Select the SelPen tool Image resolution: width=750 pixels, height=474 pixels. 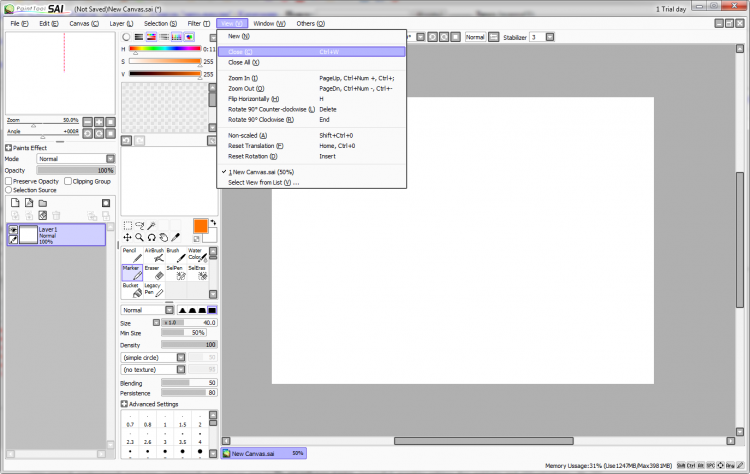(x=176, y=273)
